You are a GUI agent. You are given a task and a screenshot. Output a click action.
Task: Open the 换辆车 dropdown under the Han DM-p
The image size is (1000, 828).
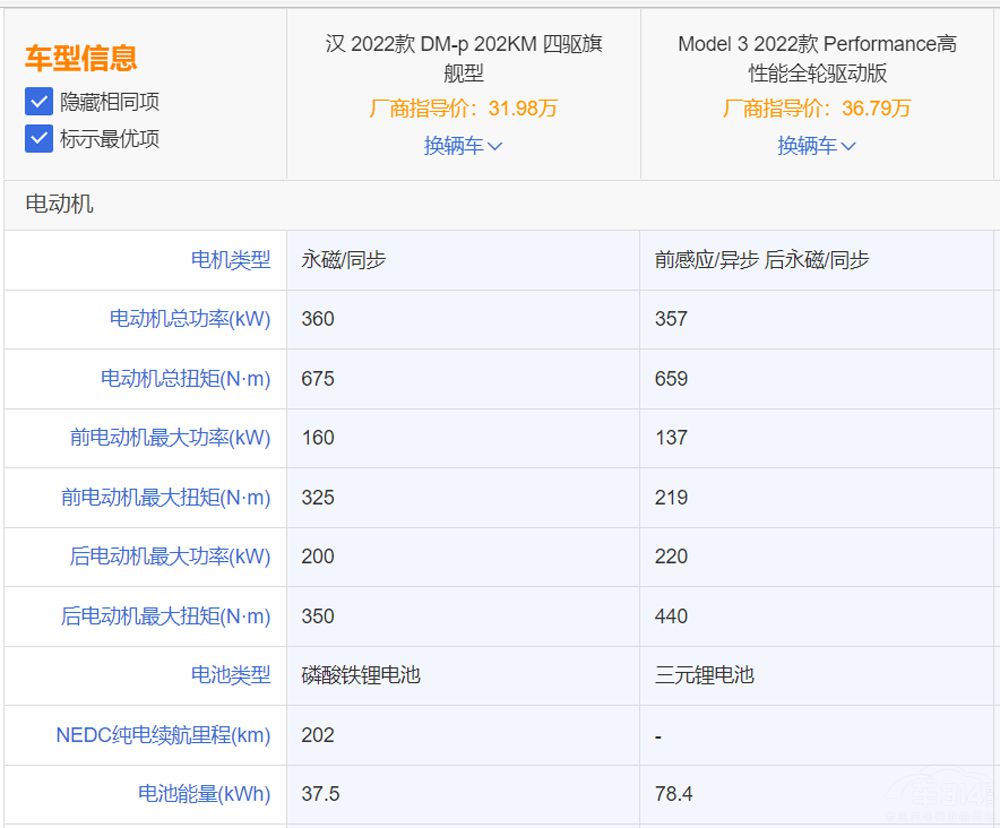[463, 146]
